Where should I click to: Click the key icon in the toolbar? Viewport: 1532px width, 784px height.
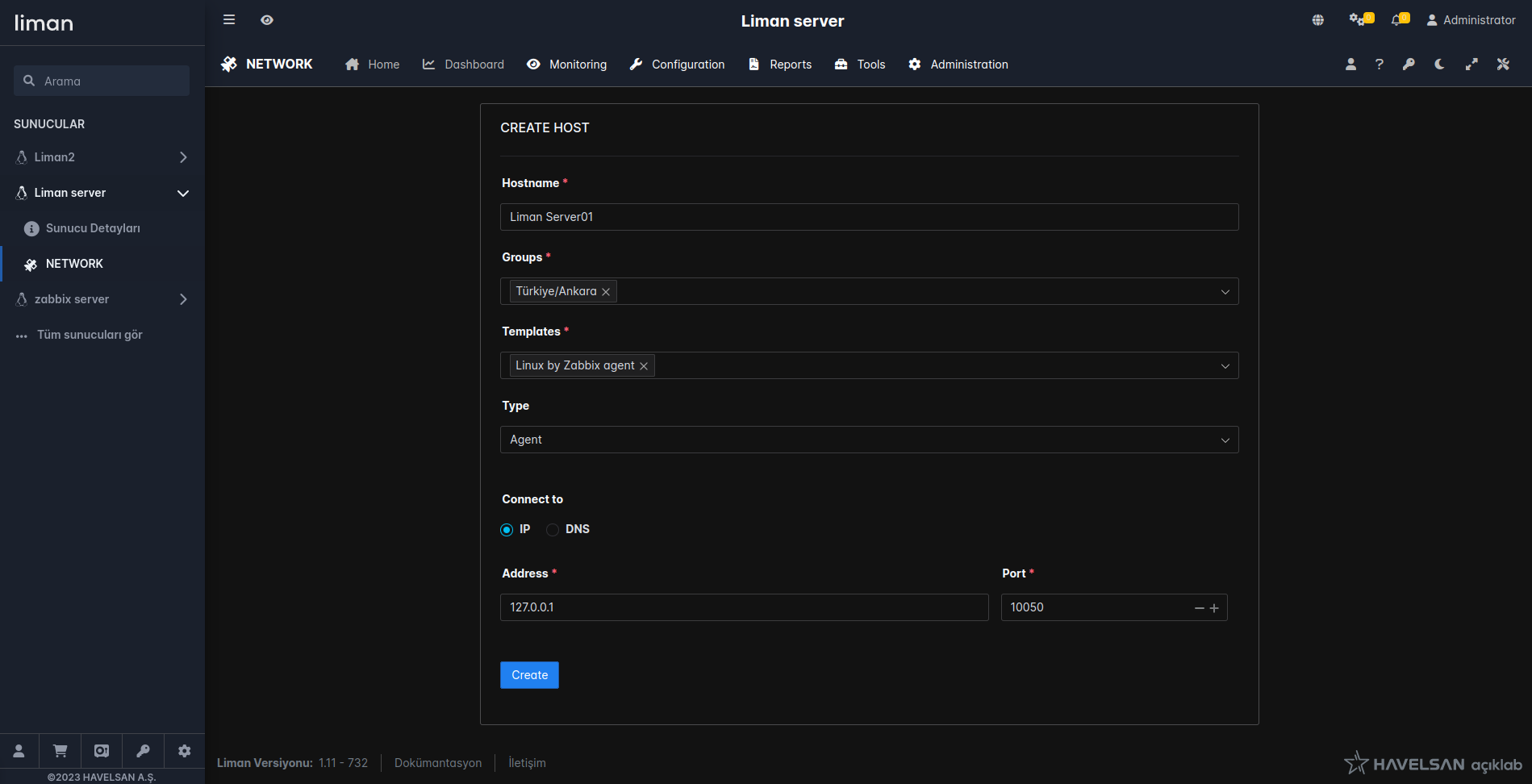click(x=1409, y=65)
